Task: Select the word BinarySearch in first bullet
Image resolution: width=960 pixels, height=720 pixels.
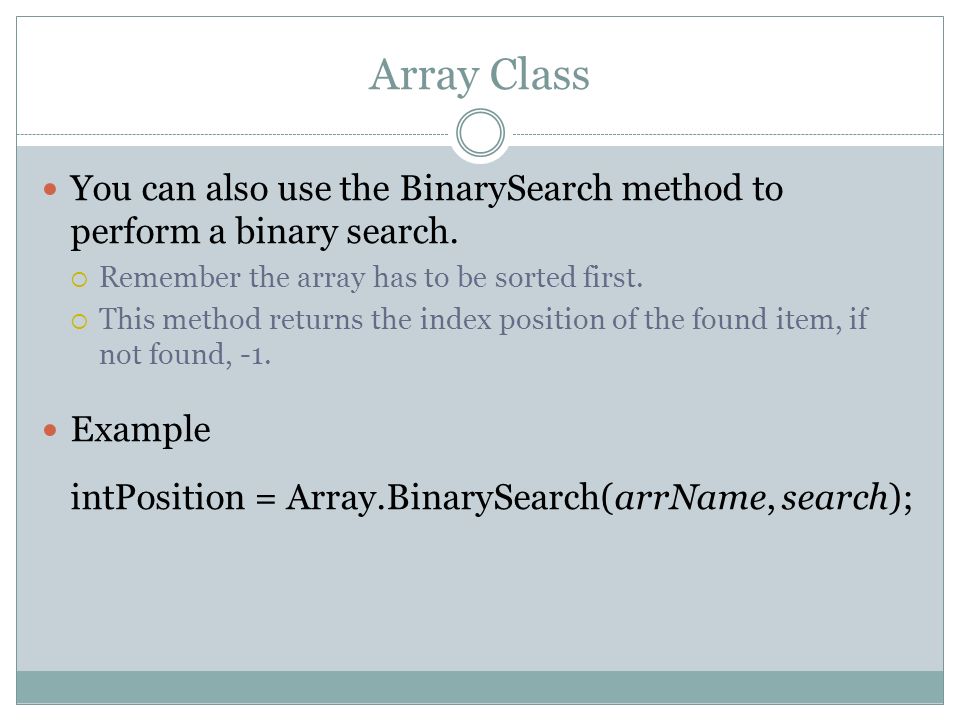Action: click(x=506, y=189)
